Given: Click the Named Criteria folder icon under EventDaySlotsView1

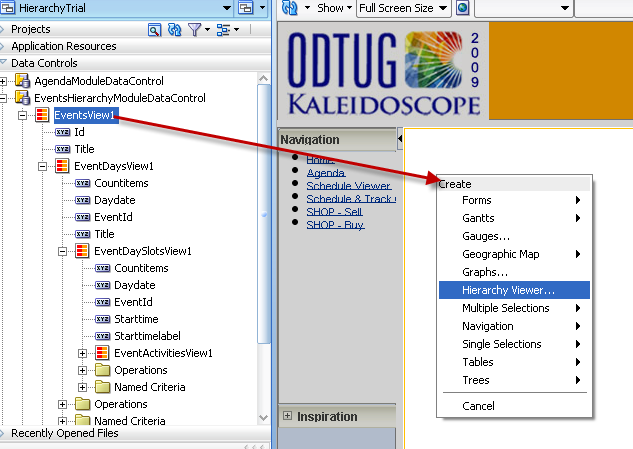Looking at the screenshot, I should click(x=103, y=387).
